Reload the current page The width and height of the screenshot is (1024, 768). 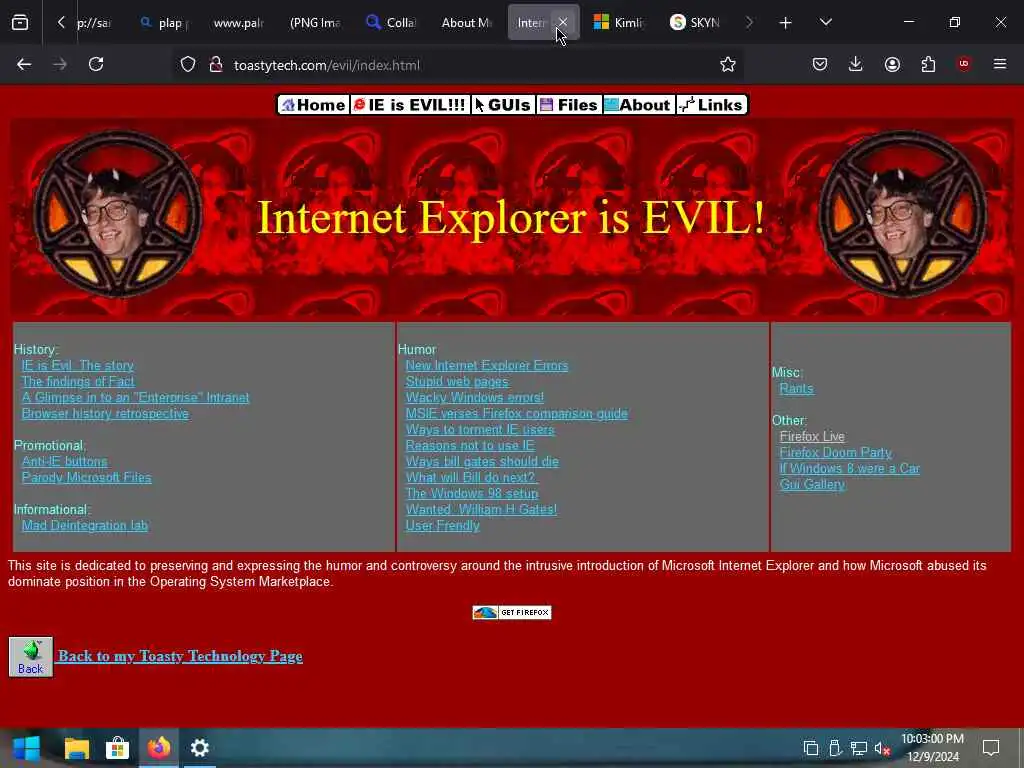96,64
